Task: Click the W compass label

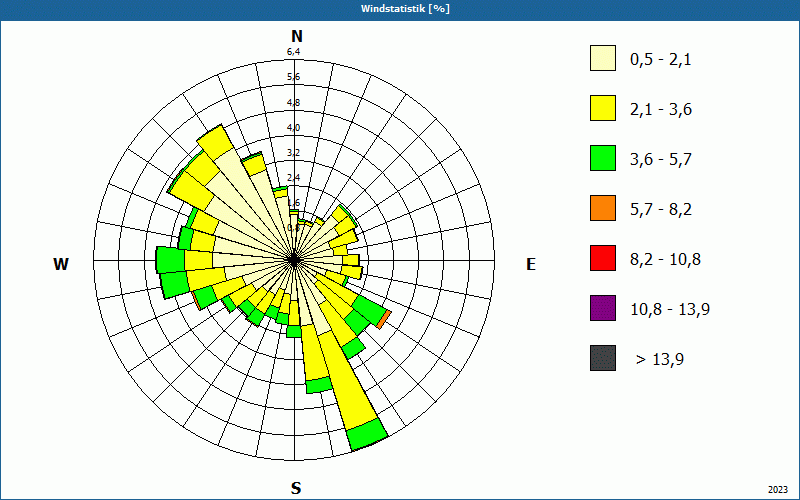Action: tap(61, 264)
